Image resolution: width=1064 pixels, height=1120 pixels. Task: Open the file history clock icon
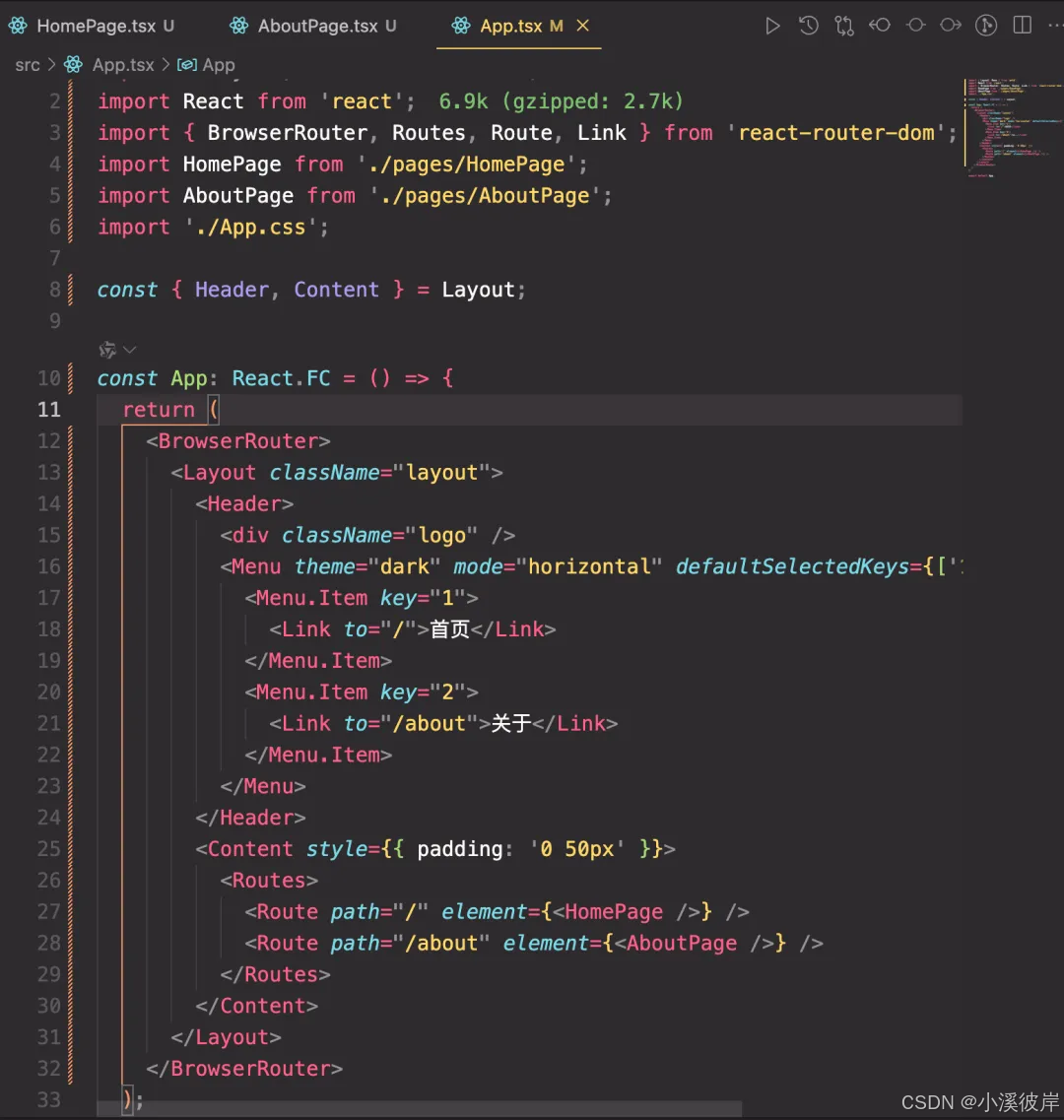(808, 27)
